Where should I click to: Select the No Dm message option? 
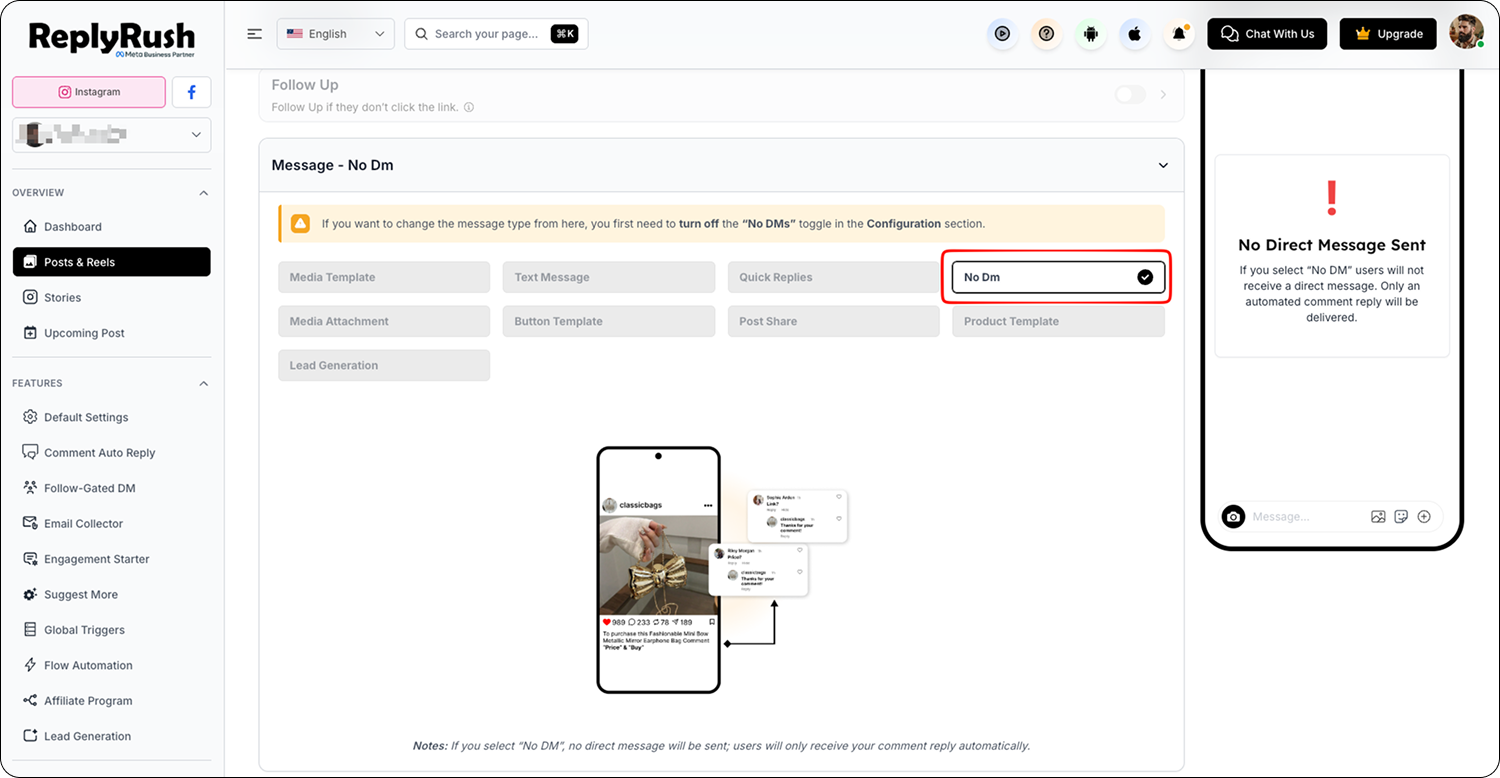1058,277
